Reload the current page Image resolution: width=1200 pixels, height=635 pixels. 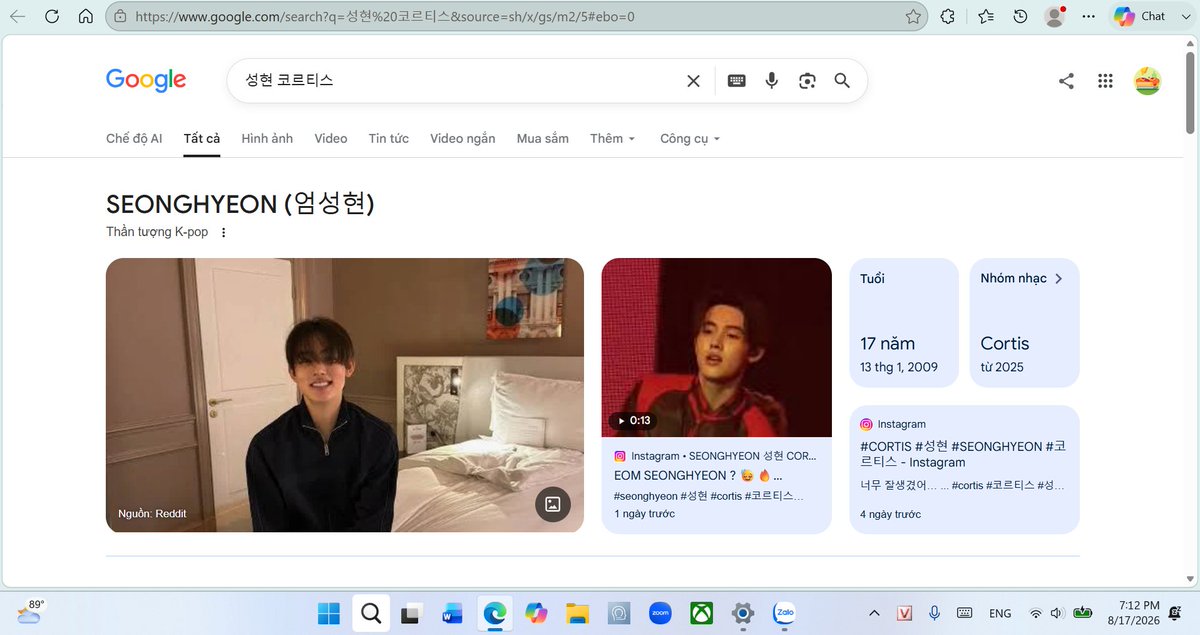click(x=52, y=16)
